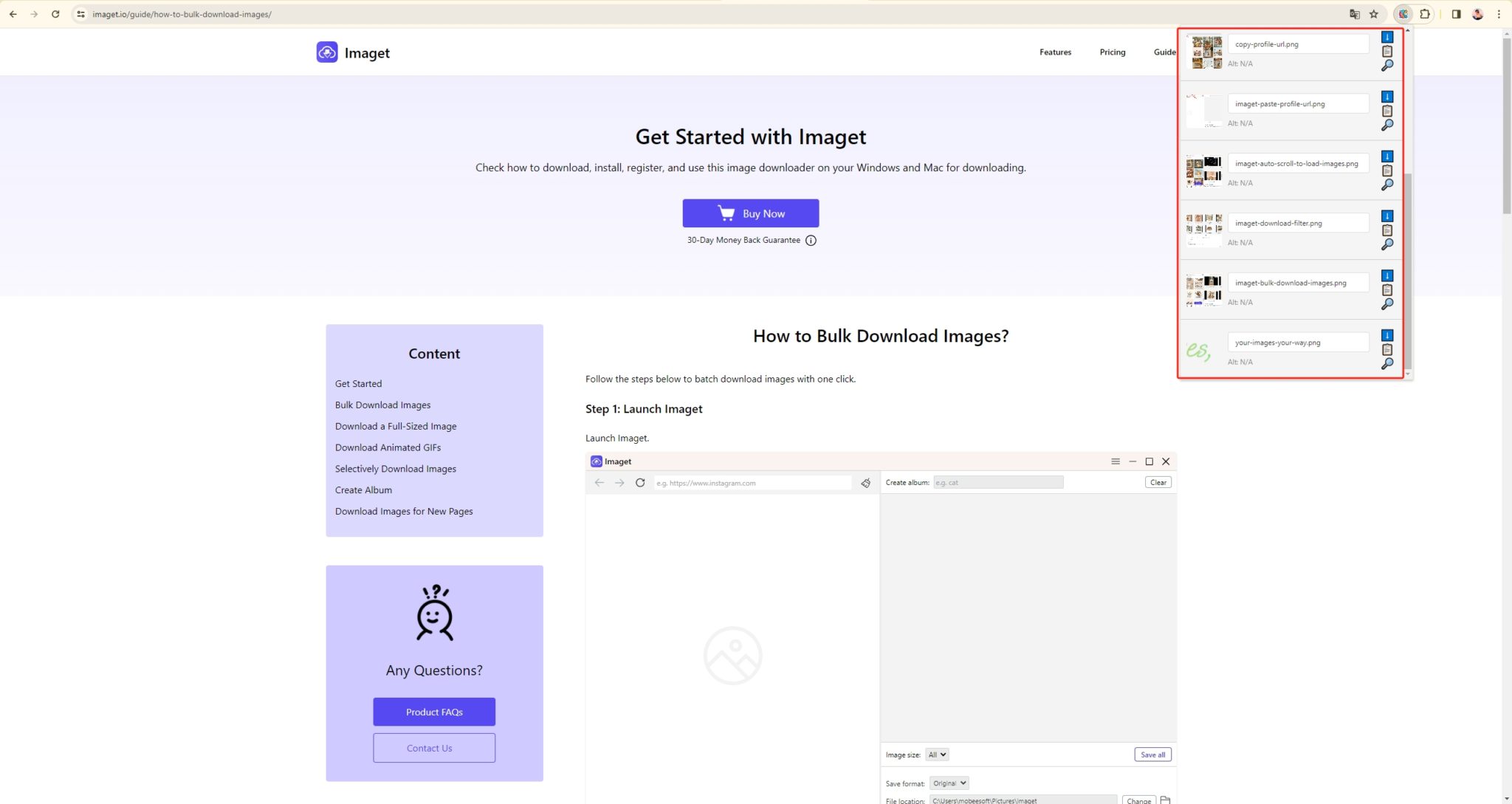Screen dimensions: 1512x804
Task: Click the clear-eraser icon beside Imaget's address bar
Action: pos(865,482)
